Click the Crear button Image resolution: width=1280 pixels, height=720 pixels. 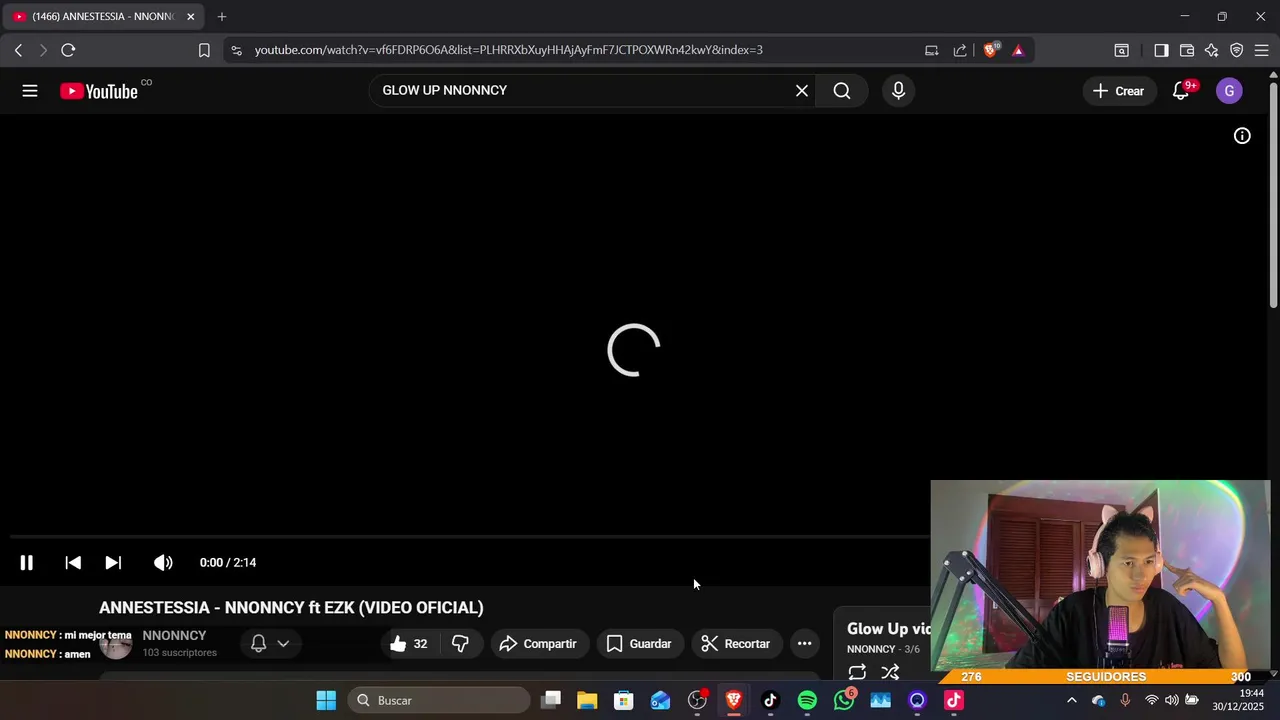(x=1118, y=91)
